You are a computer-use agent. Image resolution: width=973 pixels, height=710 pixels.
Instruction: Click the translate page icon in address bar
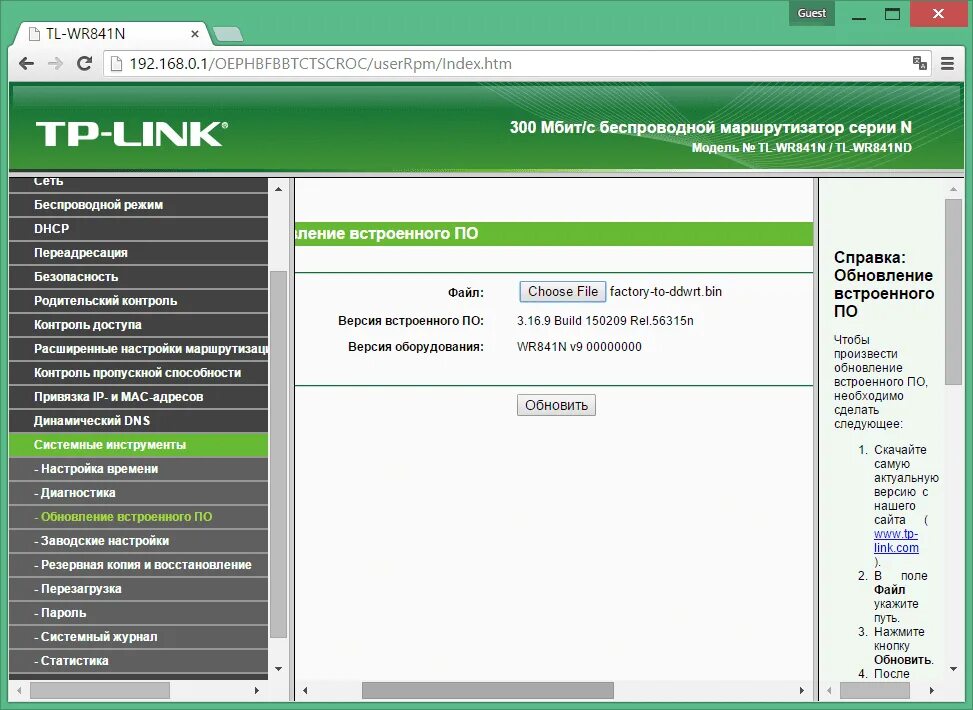[x=920, y=63]
